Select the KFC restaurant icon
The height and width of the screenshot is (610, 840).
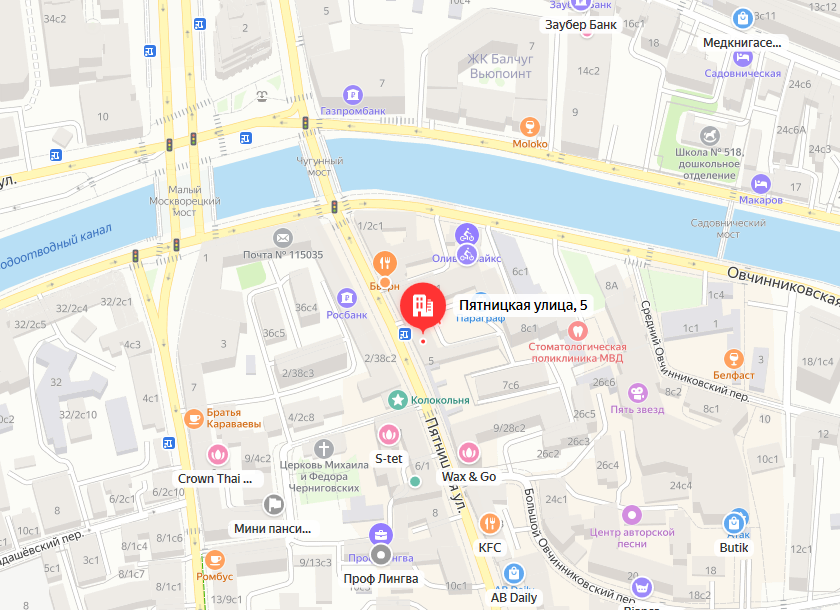pyautogui.click(x=490, y=523)
